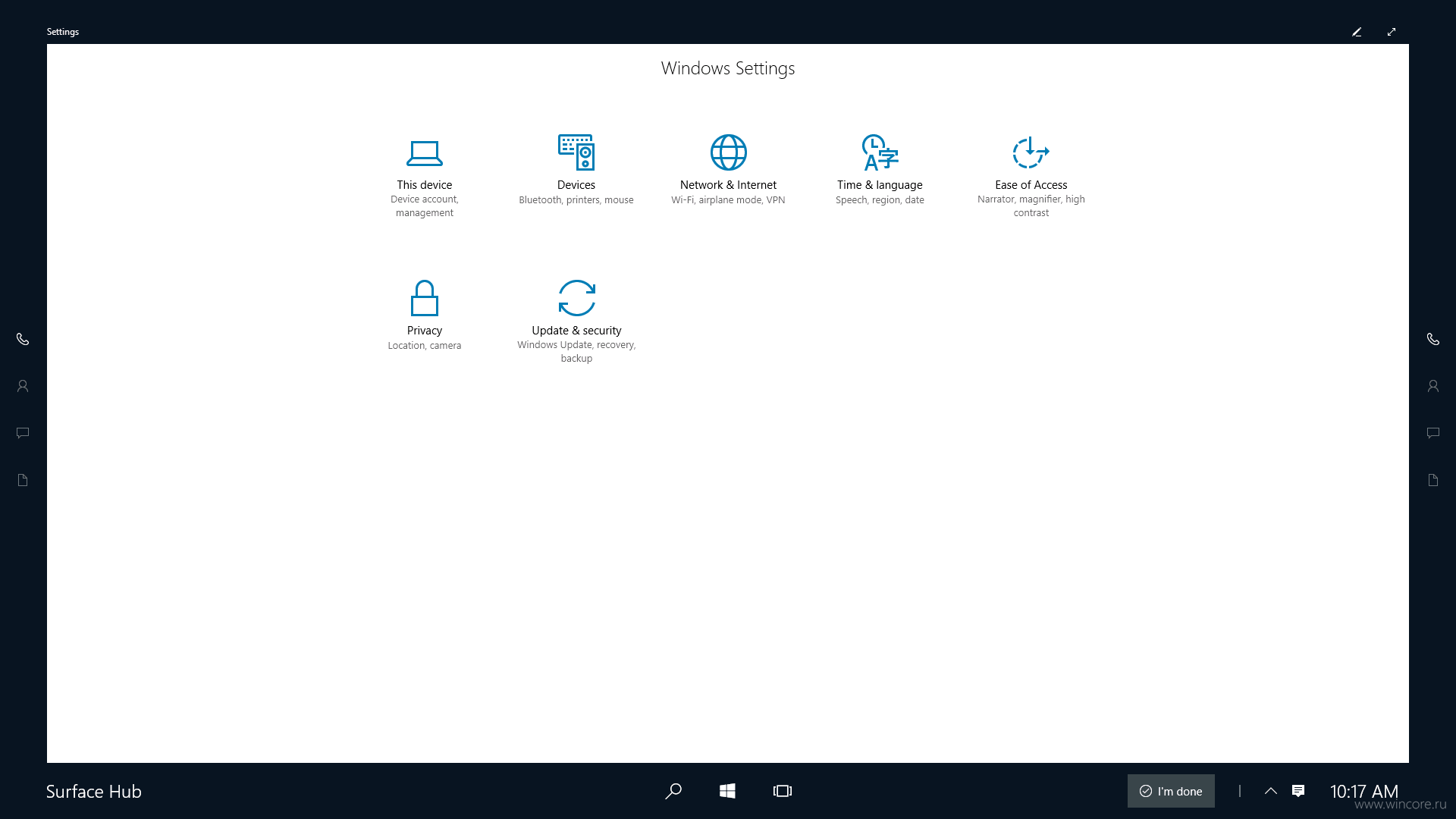Expand the system tray chevron
Screen dimensions: 1456x819
point(1271,791)
